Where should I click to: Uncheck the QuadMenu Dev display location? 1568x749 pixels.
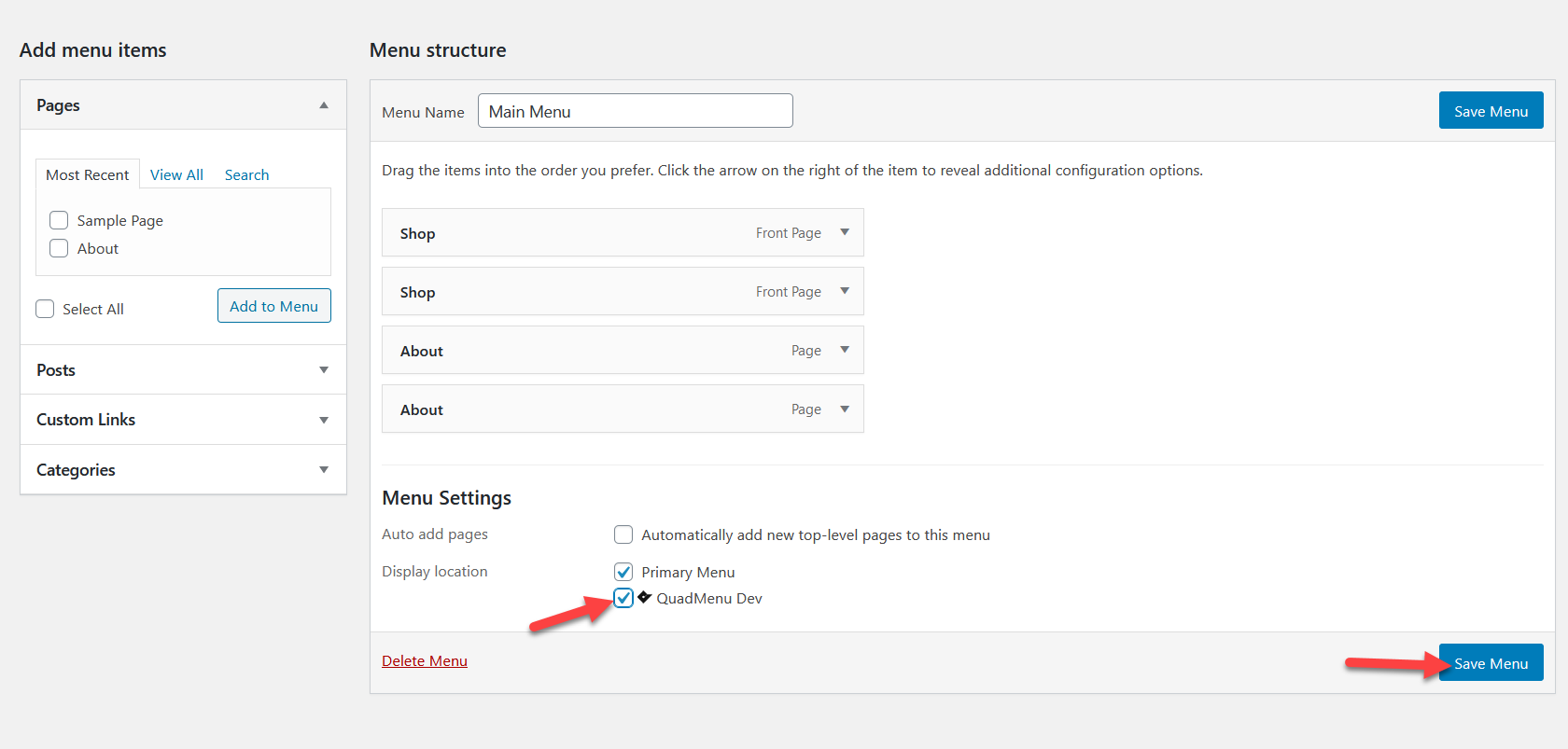coord(623,598)
